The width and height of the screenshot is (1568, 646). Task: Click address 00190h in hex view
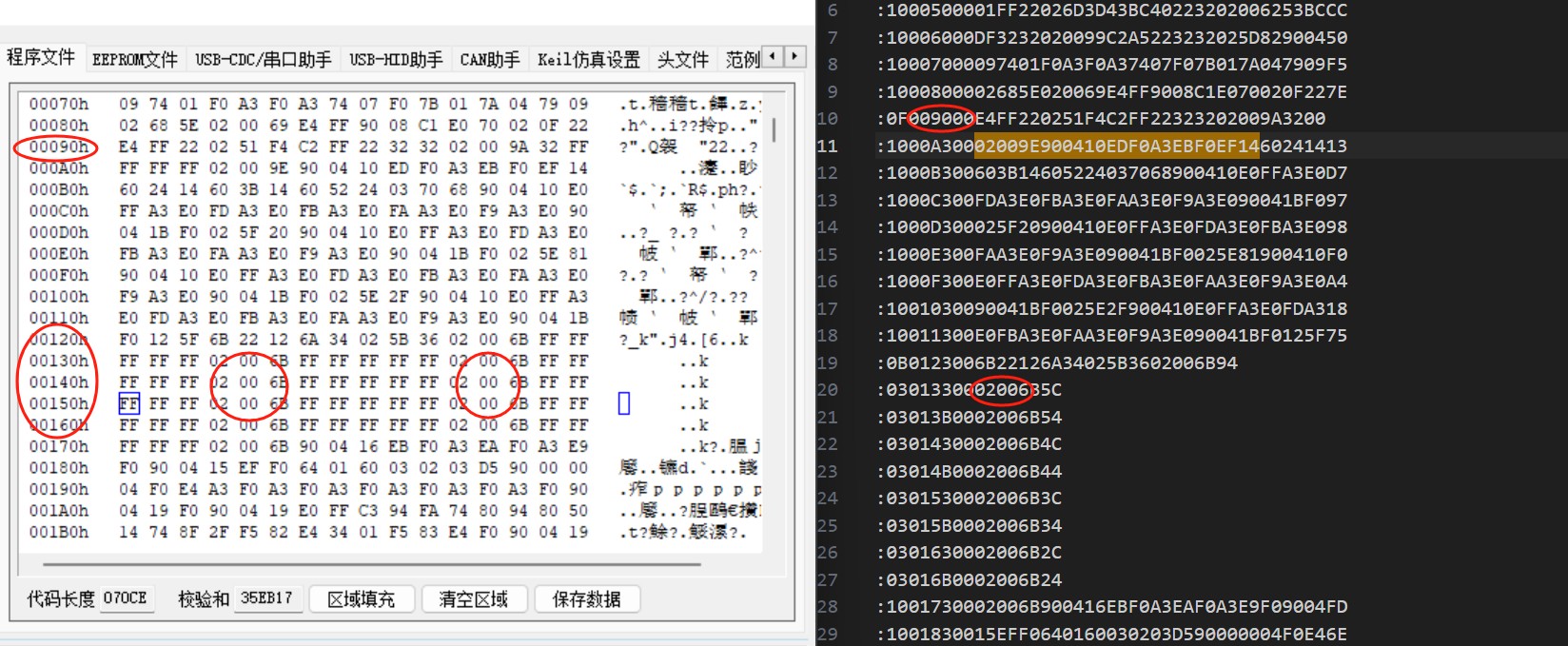(58, 489)
